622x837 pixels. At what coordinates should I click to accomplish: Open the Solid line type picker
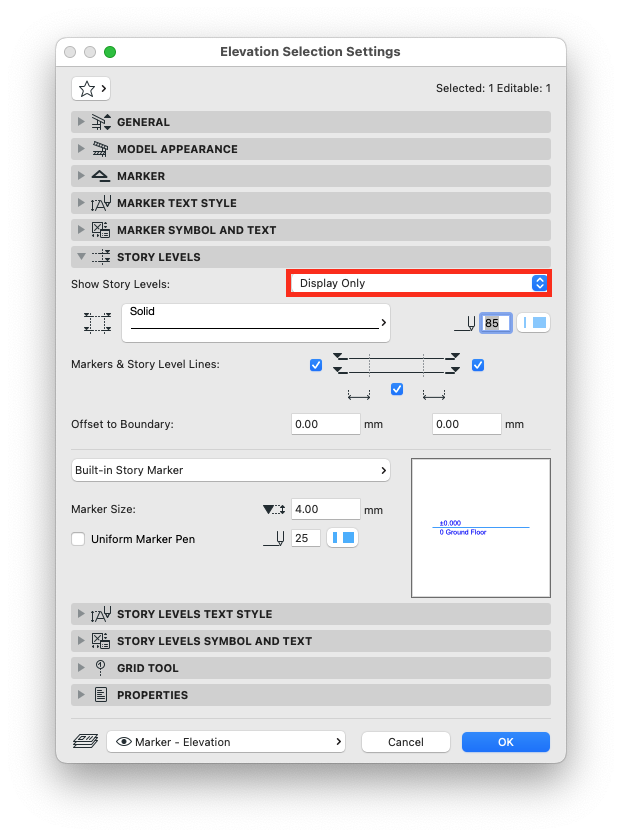256,322
